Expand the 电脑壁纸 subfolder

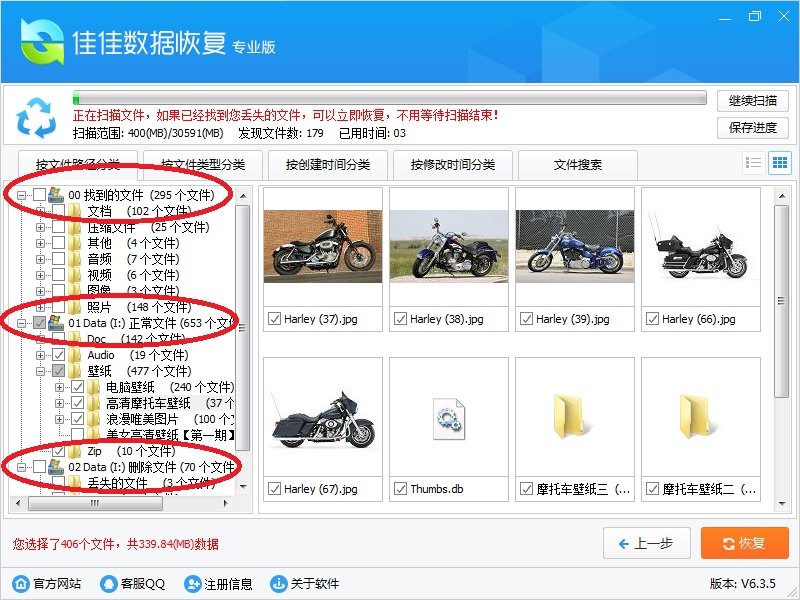pos(60,387)
